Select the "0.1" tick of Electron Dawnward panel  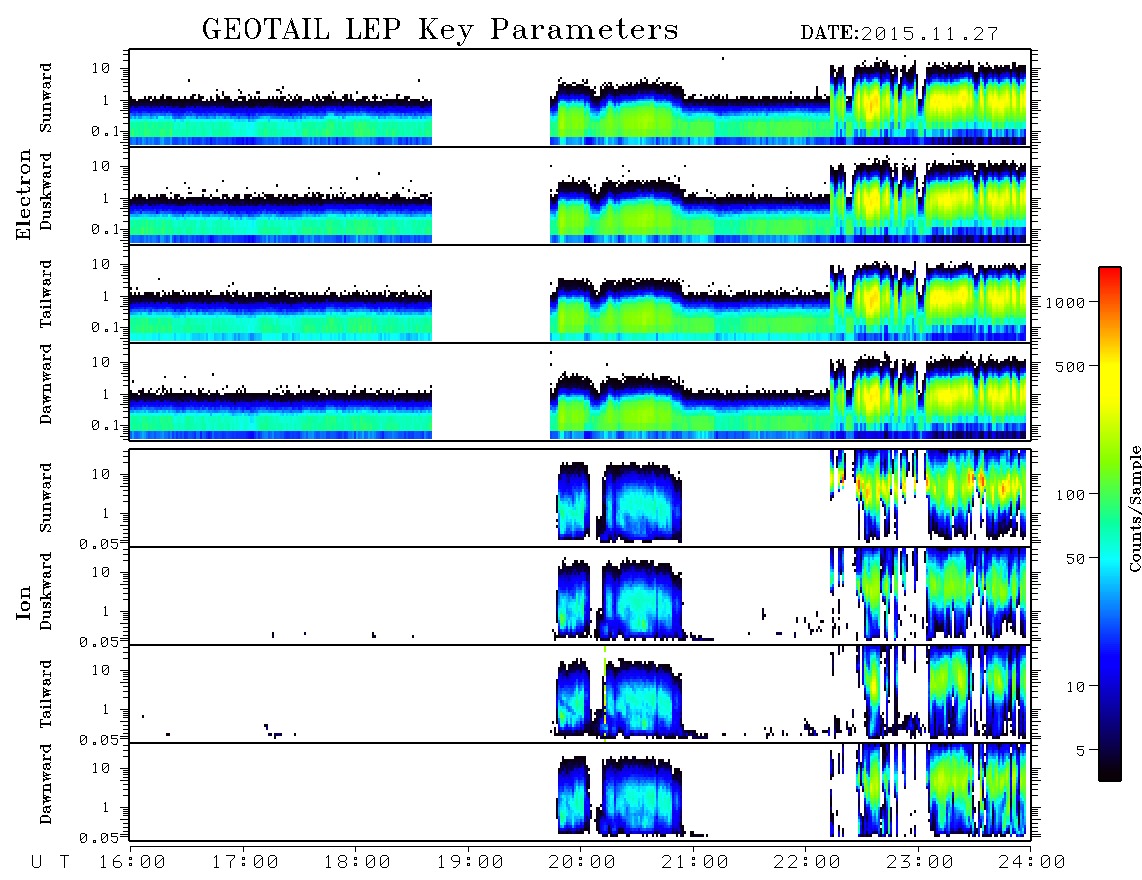point(104,425)
